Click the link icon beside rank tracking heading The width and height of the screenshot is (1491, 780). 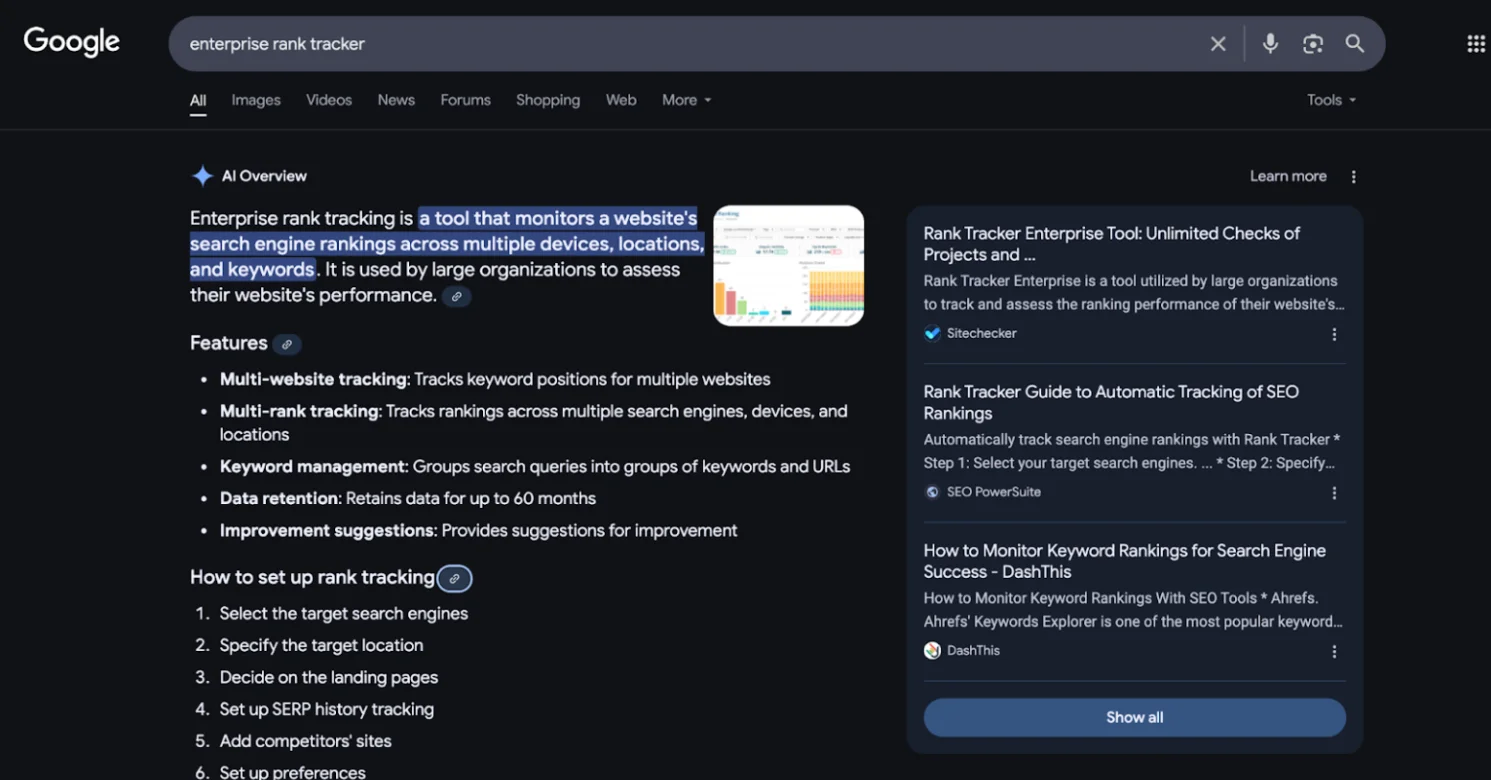(455, 578)
